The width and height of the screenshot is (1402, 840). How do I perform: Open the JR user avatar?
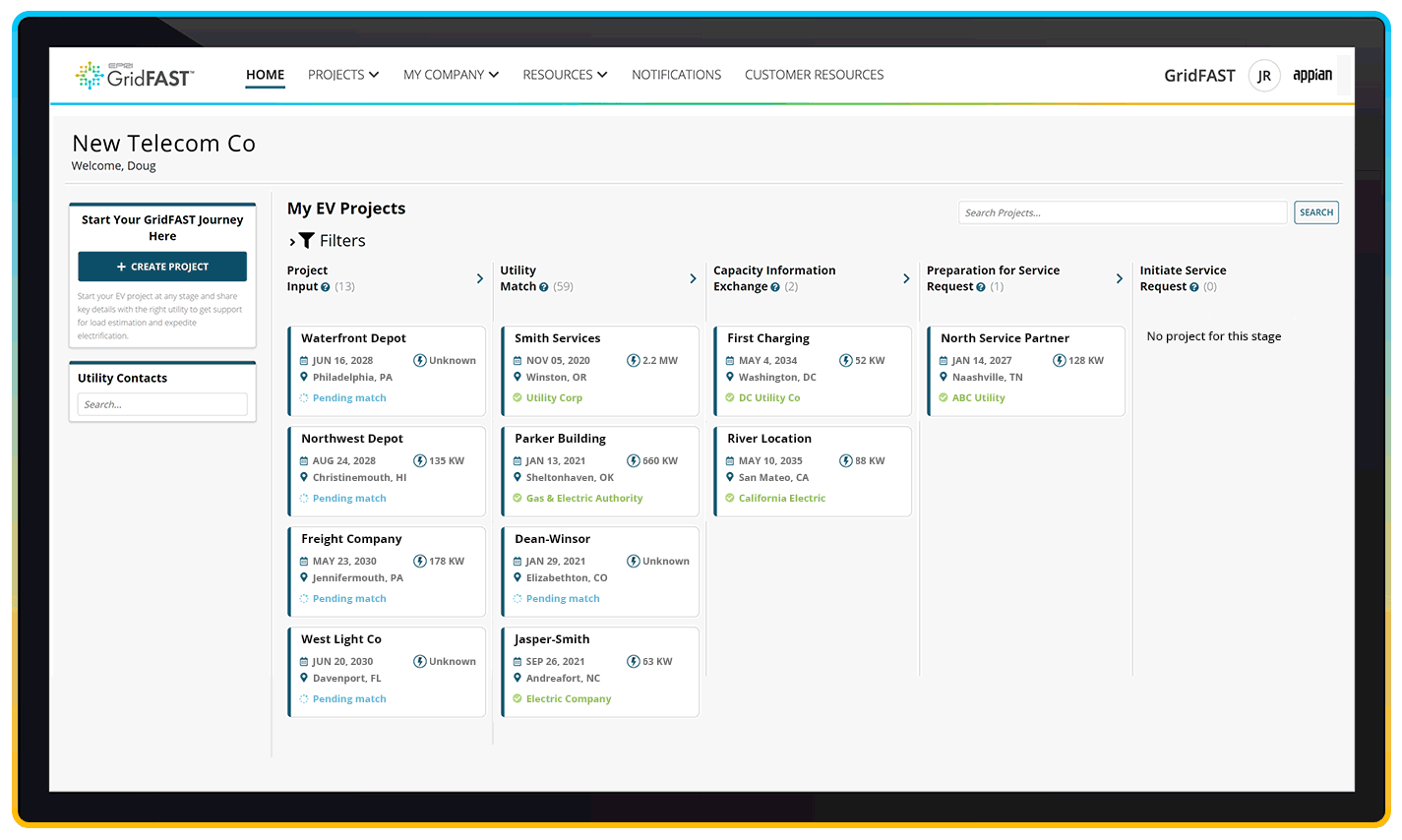pos(1264,76)
